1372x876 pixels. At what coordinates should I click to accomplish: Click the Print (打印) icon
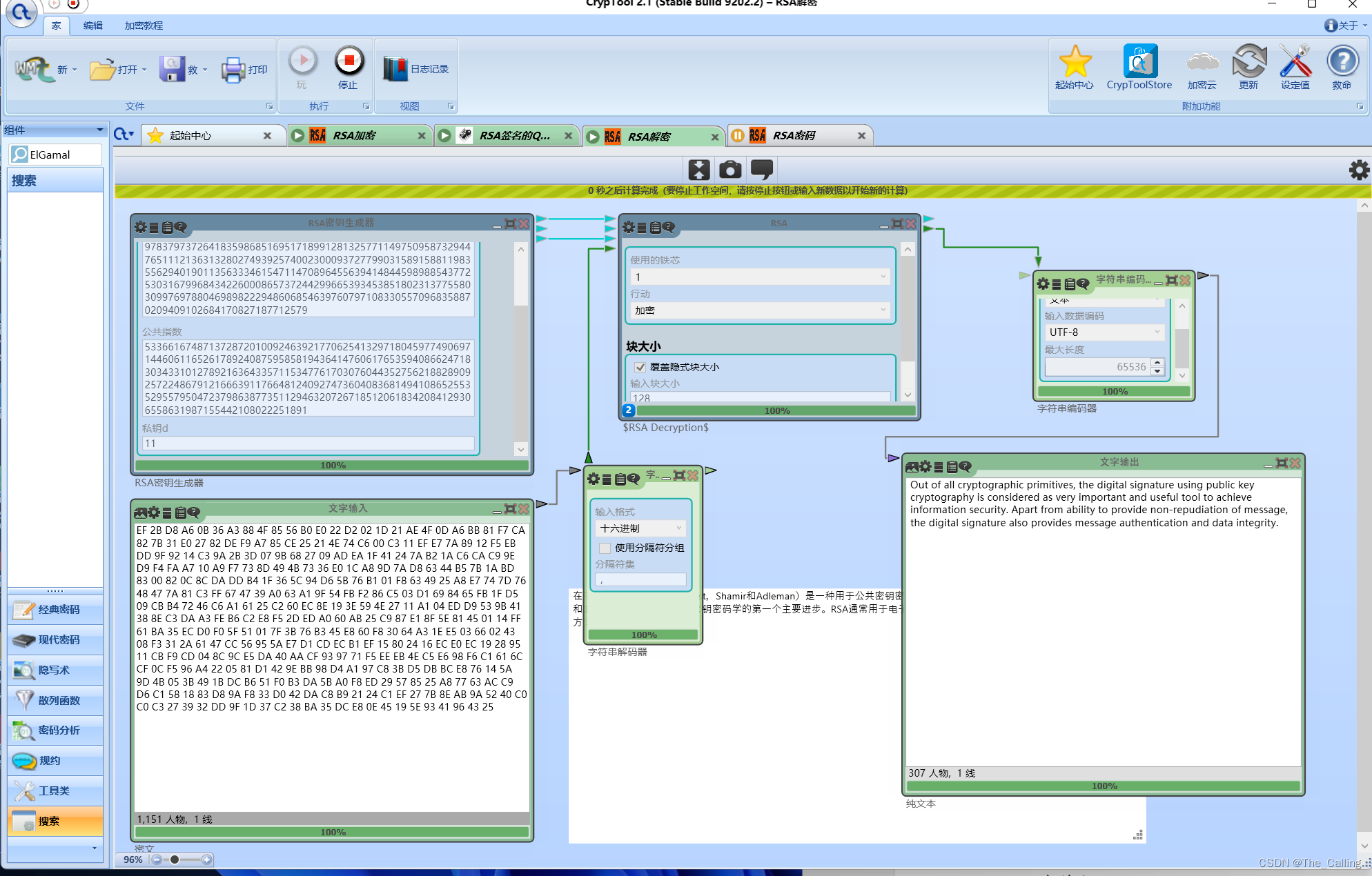(233, 70)
